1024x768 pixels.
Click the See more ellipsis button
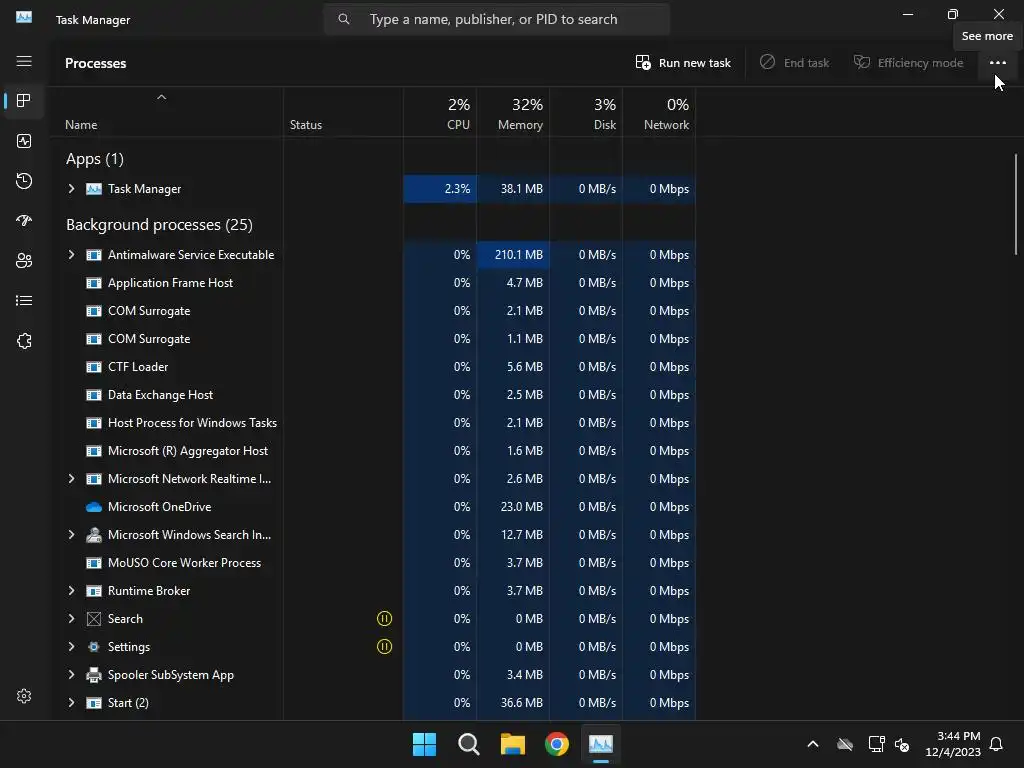click(x=997, y=63)
